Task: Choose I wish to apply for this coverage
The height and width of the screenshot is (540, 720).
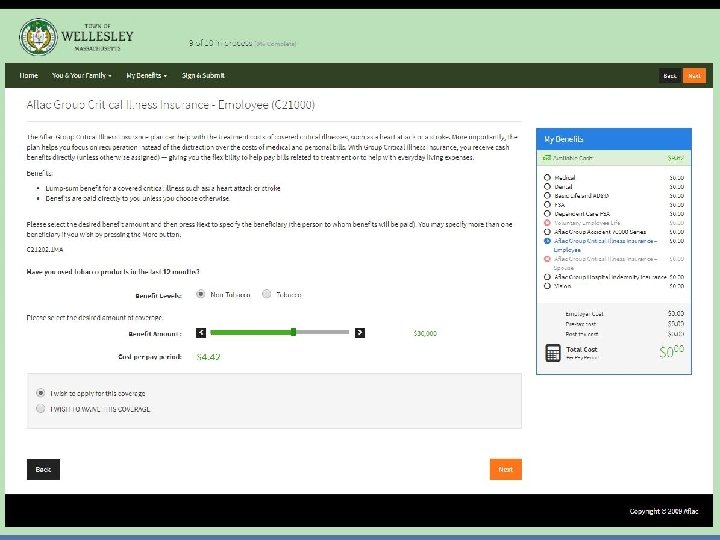Action: (40, 393)
